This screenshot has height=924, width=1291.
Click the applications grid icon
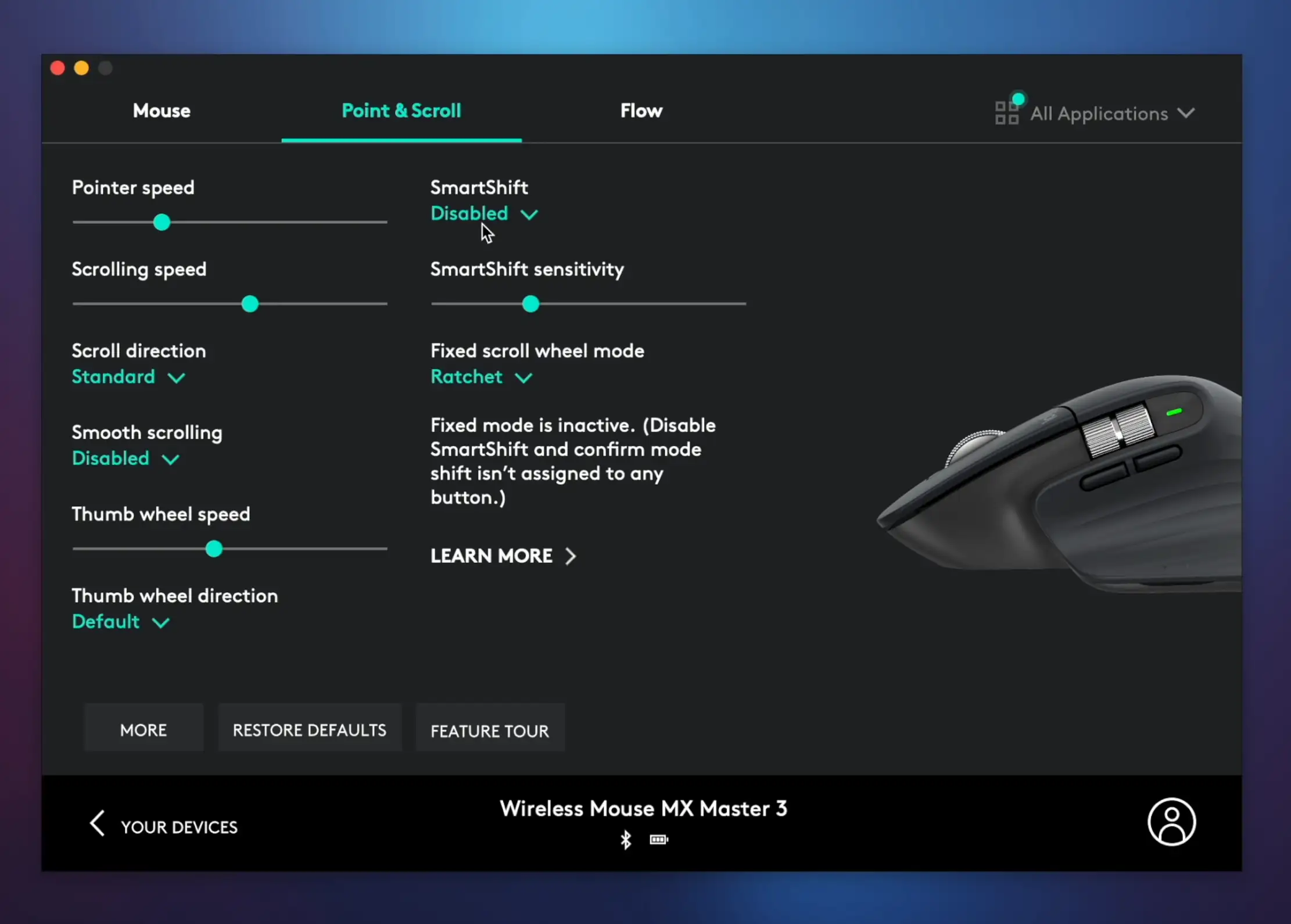[1007, 112]
